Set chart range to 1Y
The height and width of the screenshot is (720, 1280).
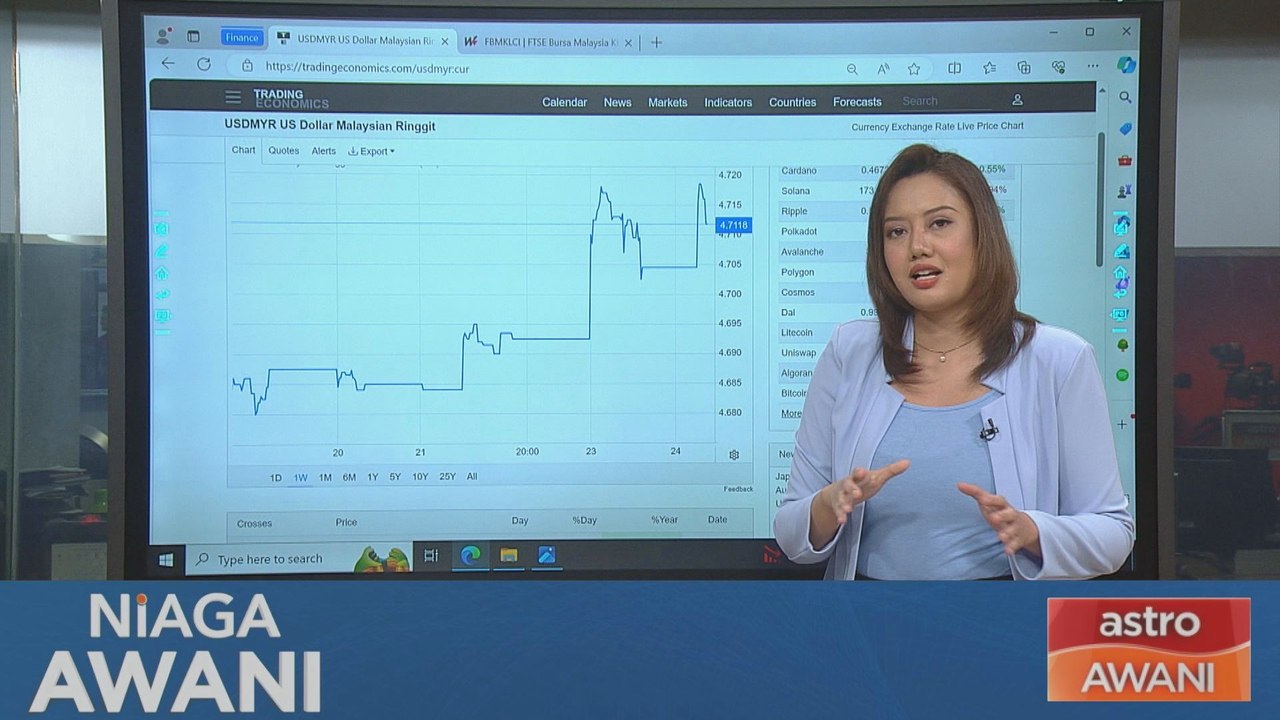point(372,477)
